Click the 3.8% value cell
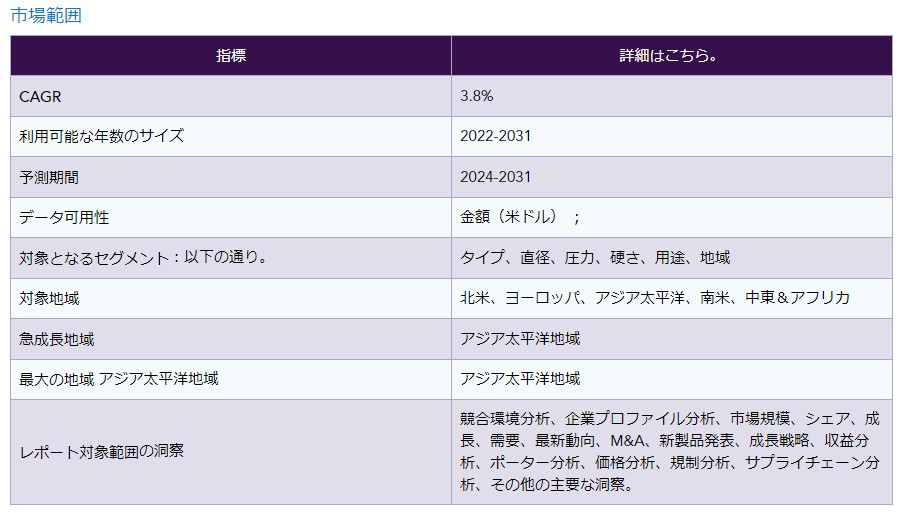 672,96
